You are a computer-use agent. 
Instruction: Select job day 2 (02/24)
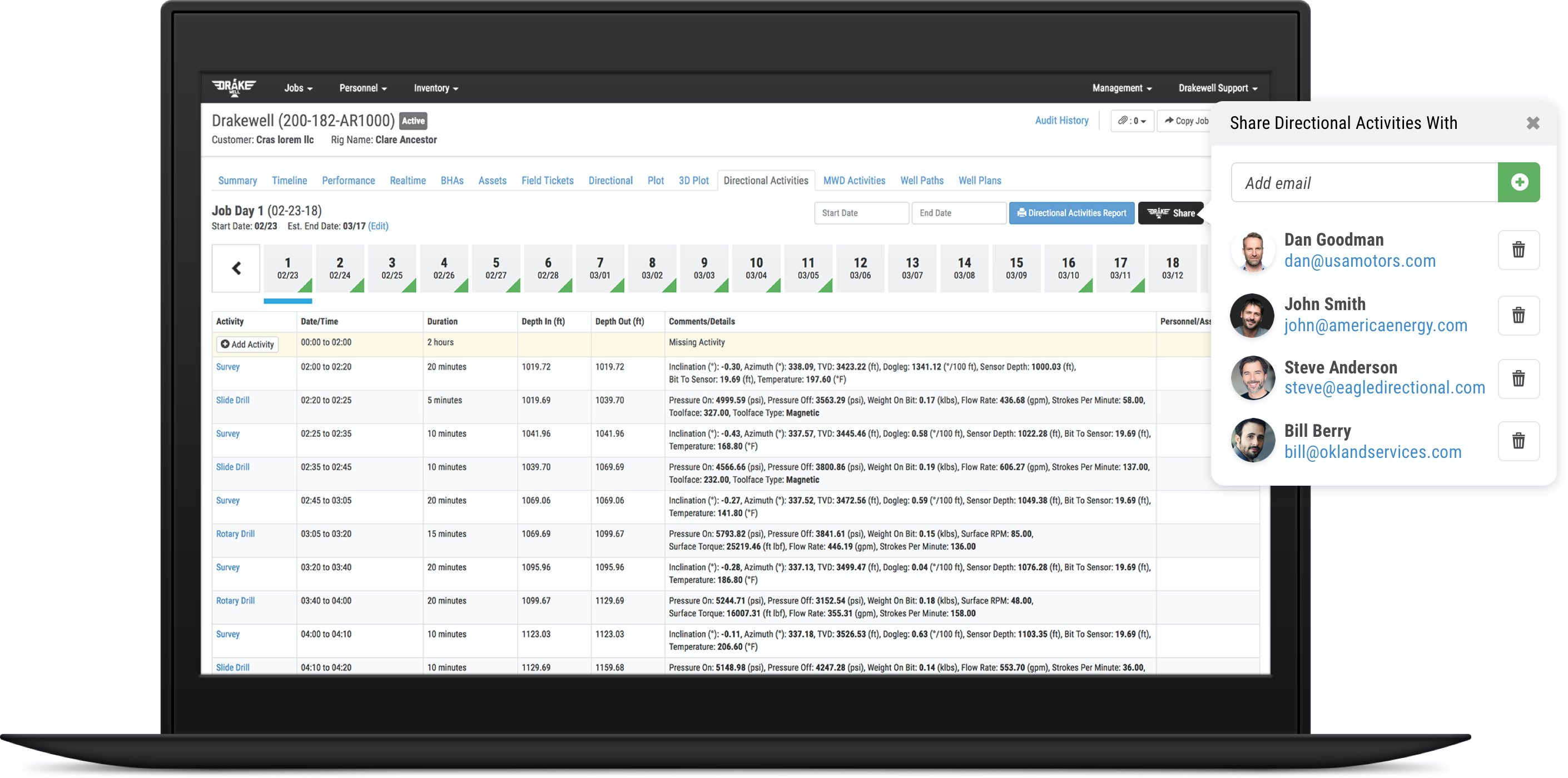[340, 268]
